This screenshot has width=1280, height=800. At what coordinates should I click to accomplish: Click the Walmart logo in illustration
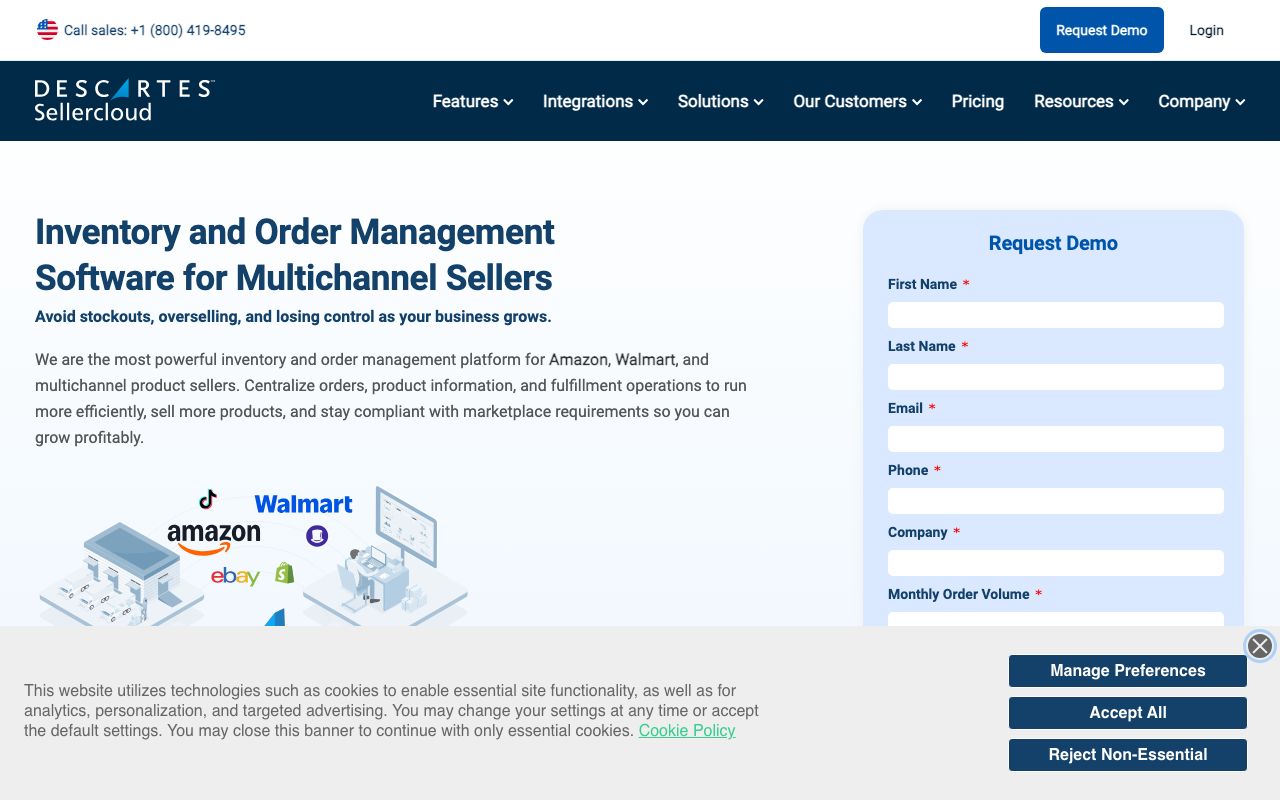[303, 504]
